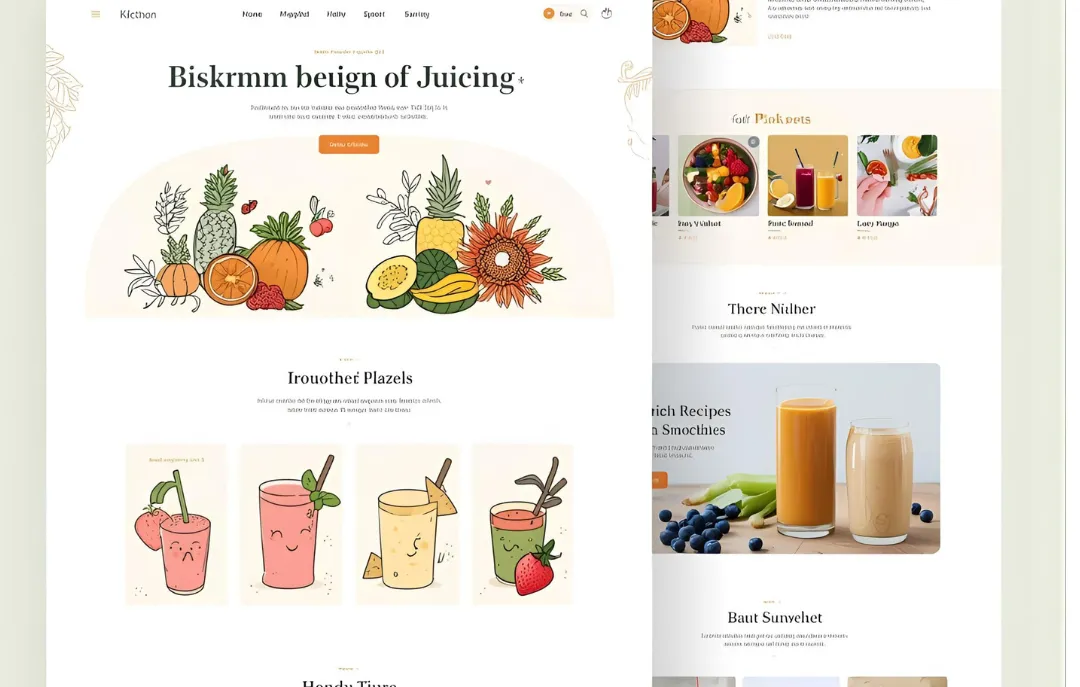Image resolution: width=1080 pixels, height=687 pixels.
Task: Click the search magnifier icon in header
Action: (x=584, y=14)
